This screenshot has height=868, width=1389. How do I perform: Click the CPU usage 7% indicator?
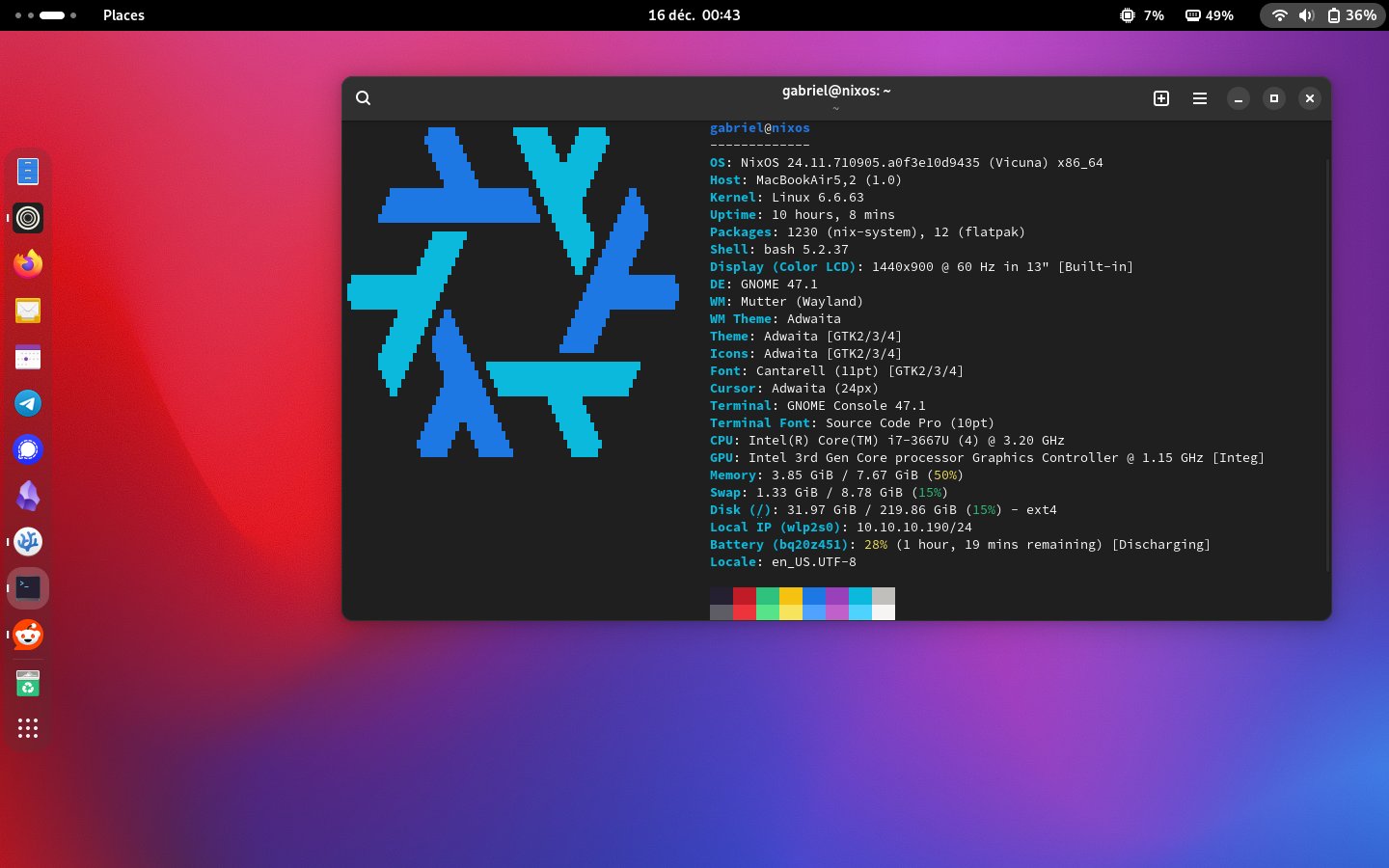tap(1141, 15)
